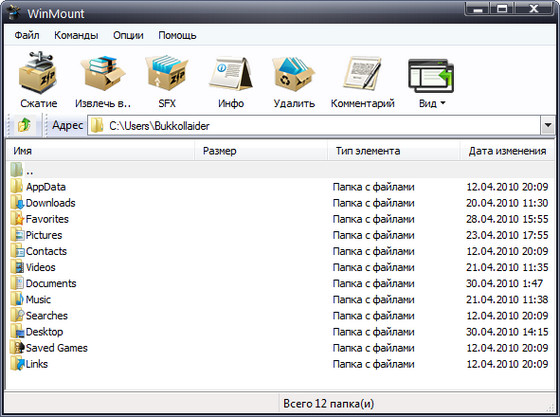Select the Documents folder icon
Viewport: 560px width, 417px height.
click(x=17, y=283)
